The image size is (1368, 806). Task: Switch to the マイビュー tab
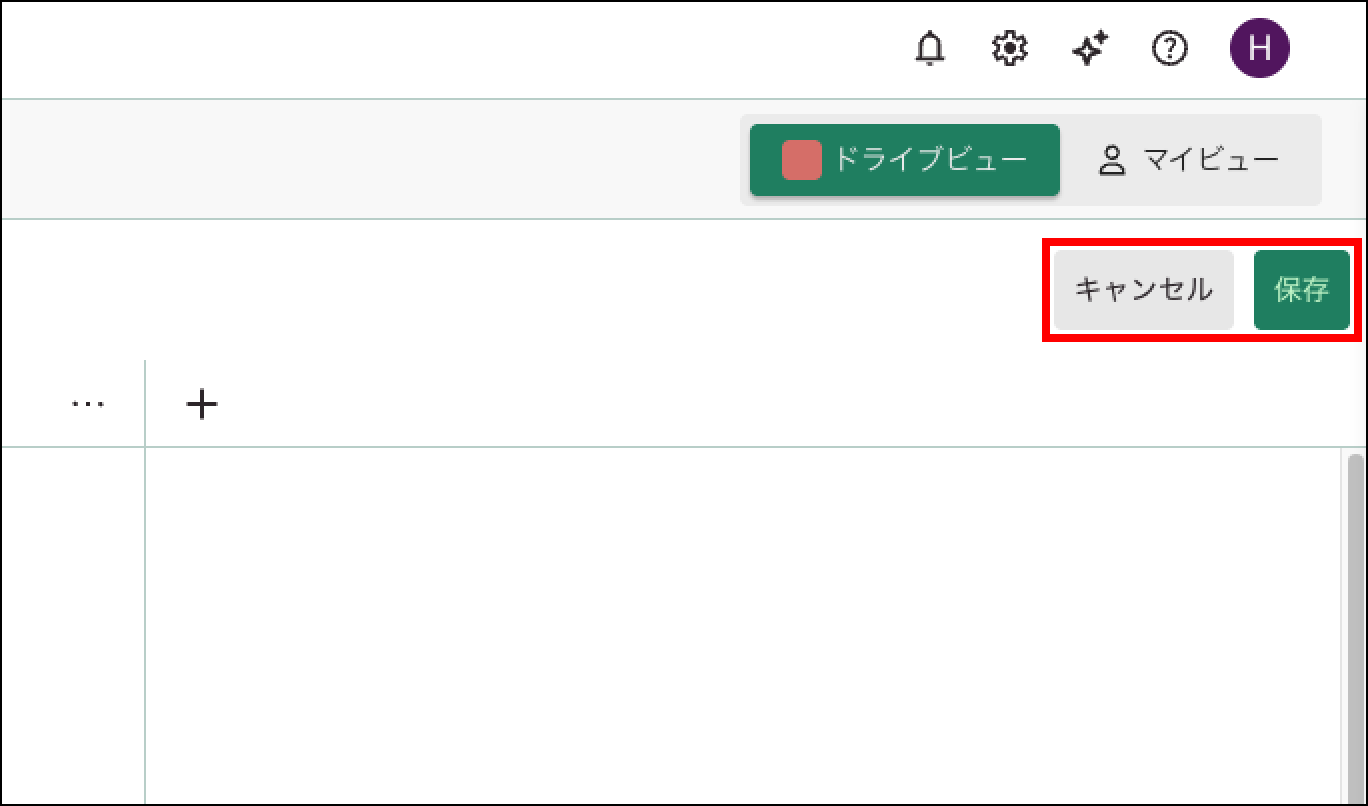(1190, 160)
